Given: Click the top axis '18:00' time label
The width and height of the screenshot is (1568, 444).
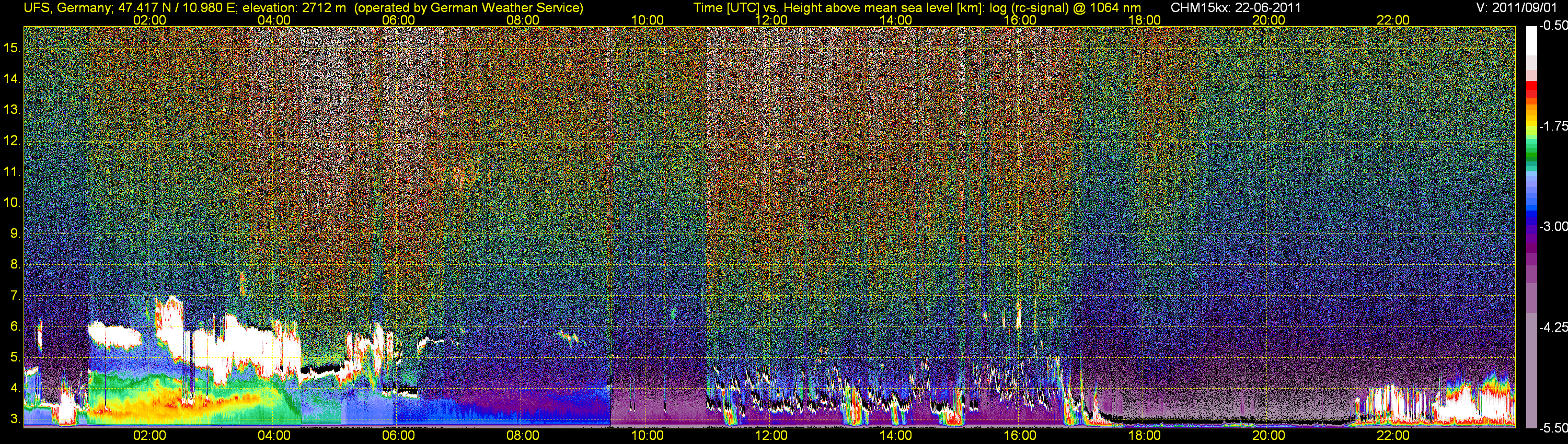Looking at the screenshot, I should click(1144, 20).
